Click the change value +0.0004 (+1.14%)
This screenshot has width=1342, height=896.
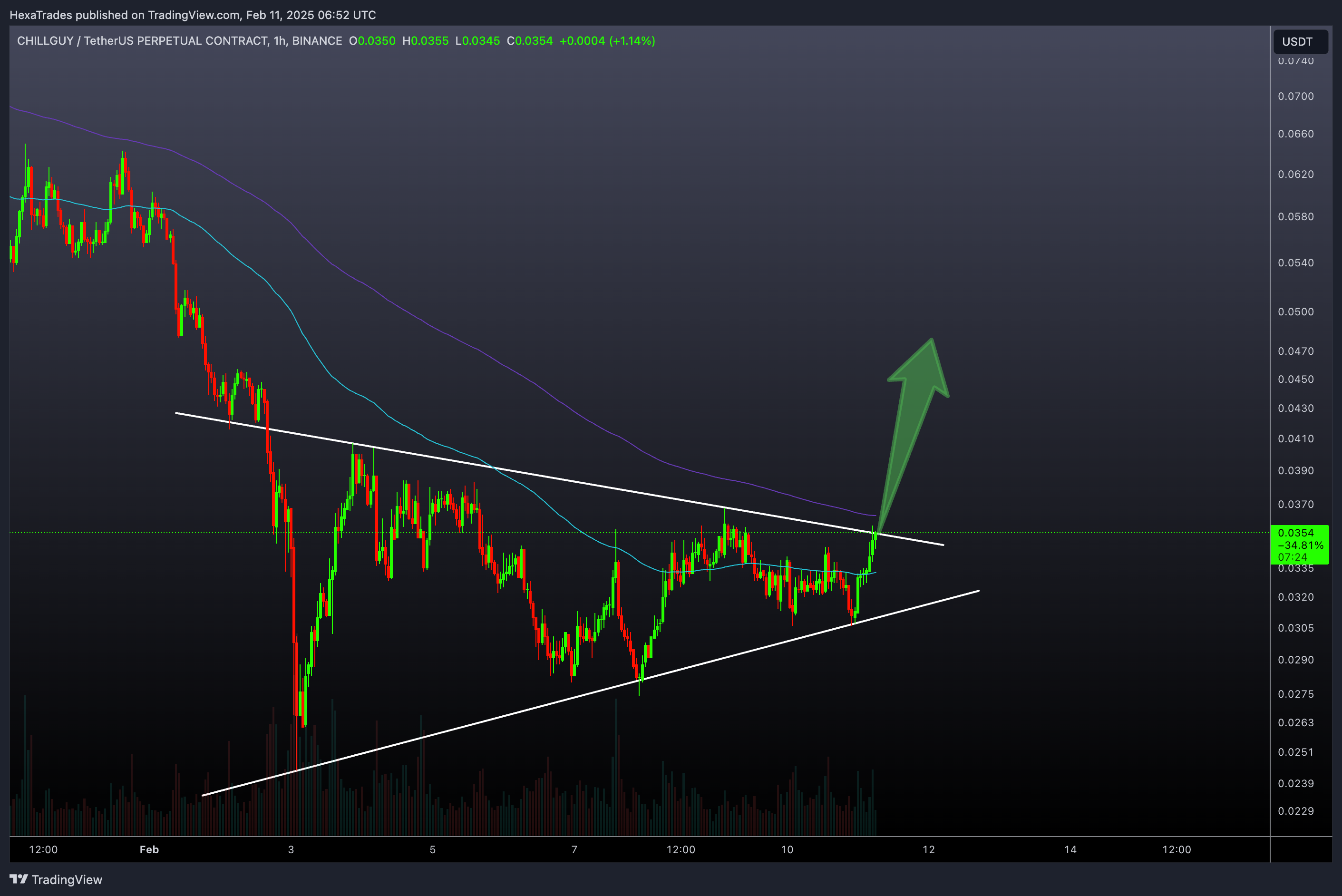(607, 40)
